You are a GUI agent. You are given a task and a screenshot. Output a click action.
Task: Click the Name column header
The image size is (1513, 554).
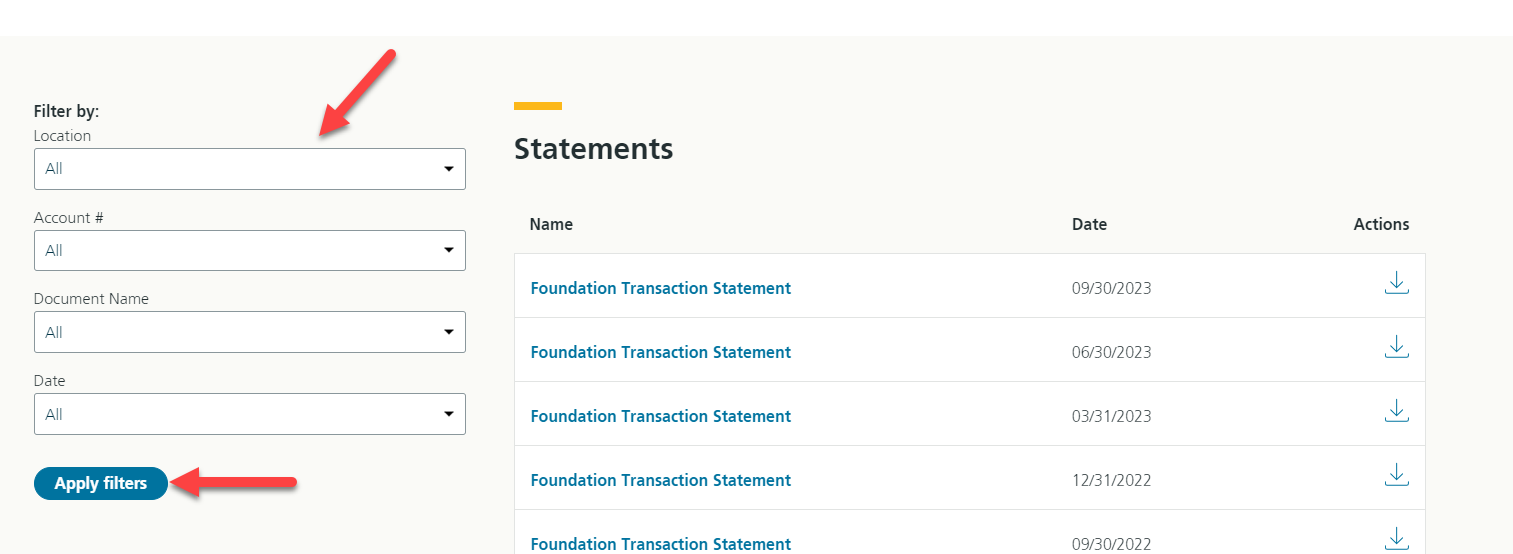click(x=551, y=224)
